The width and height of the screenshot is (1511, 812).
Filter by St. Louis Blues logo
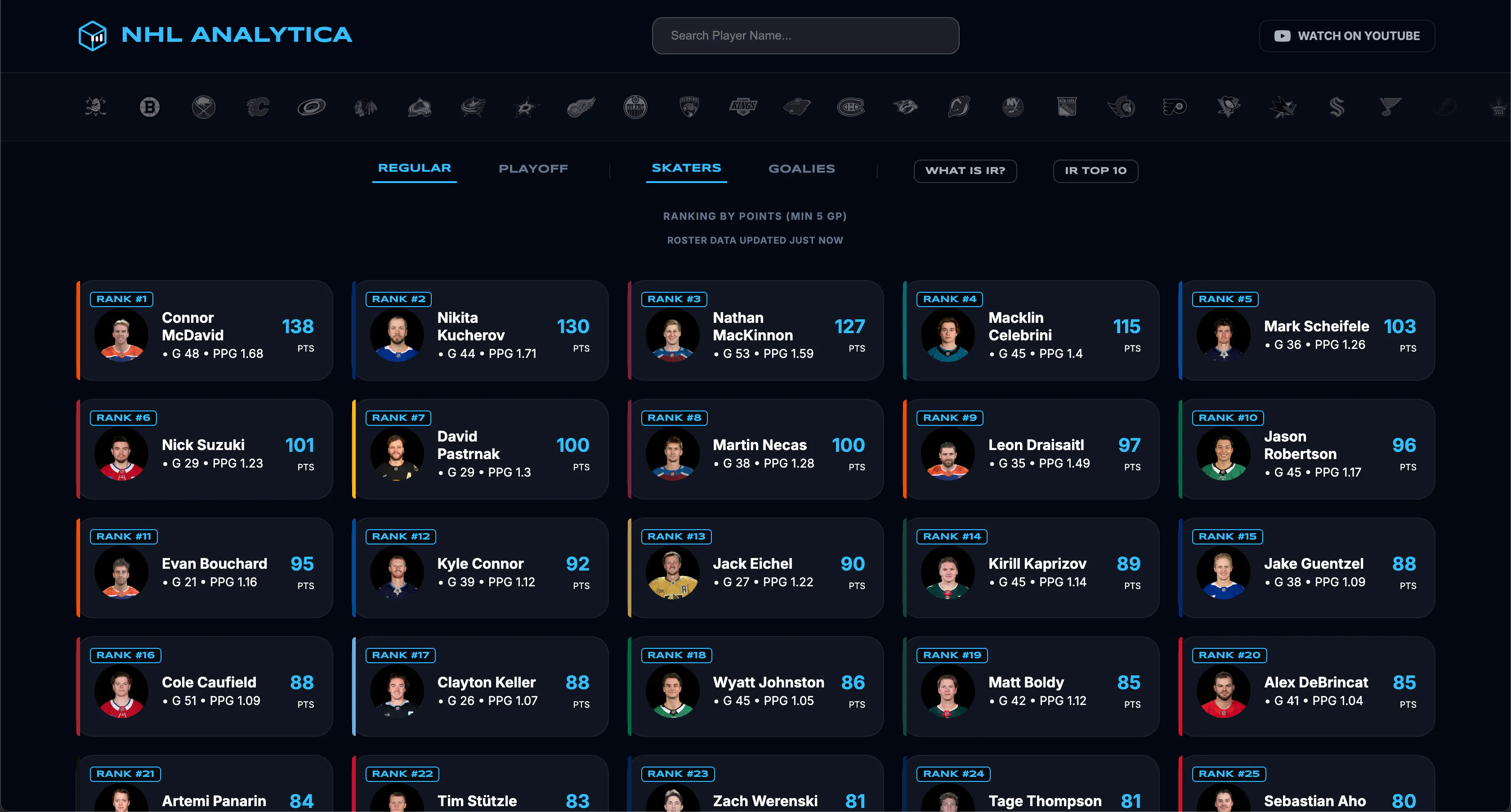[1391, 107]
